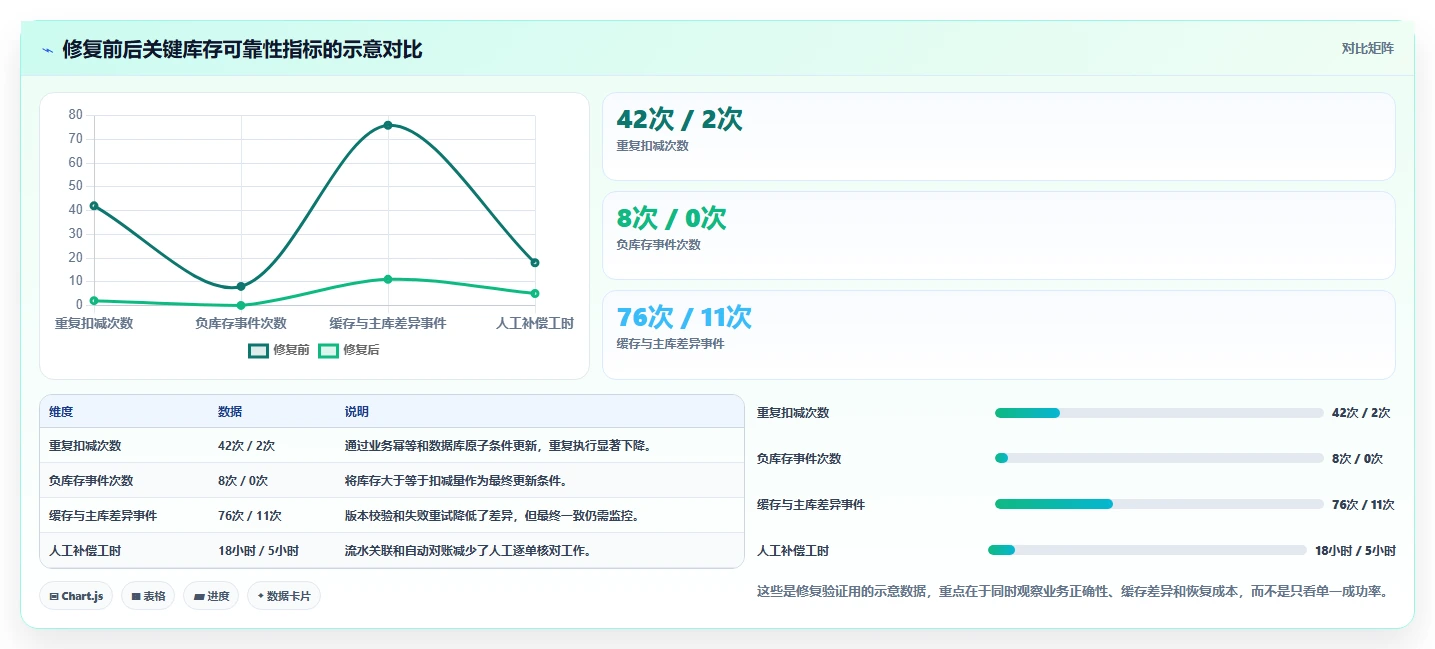Click the 修复后 legend color box

[328, 350]
